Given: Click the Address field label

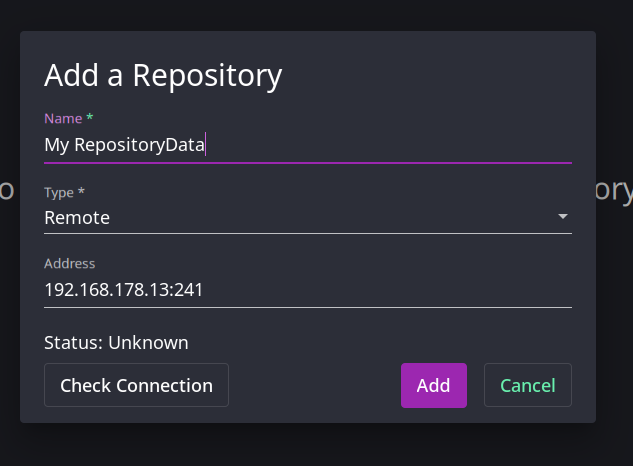Looking at the screenshot, I should pos(69,264).
